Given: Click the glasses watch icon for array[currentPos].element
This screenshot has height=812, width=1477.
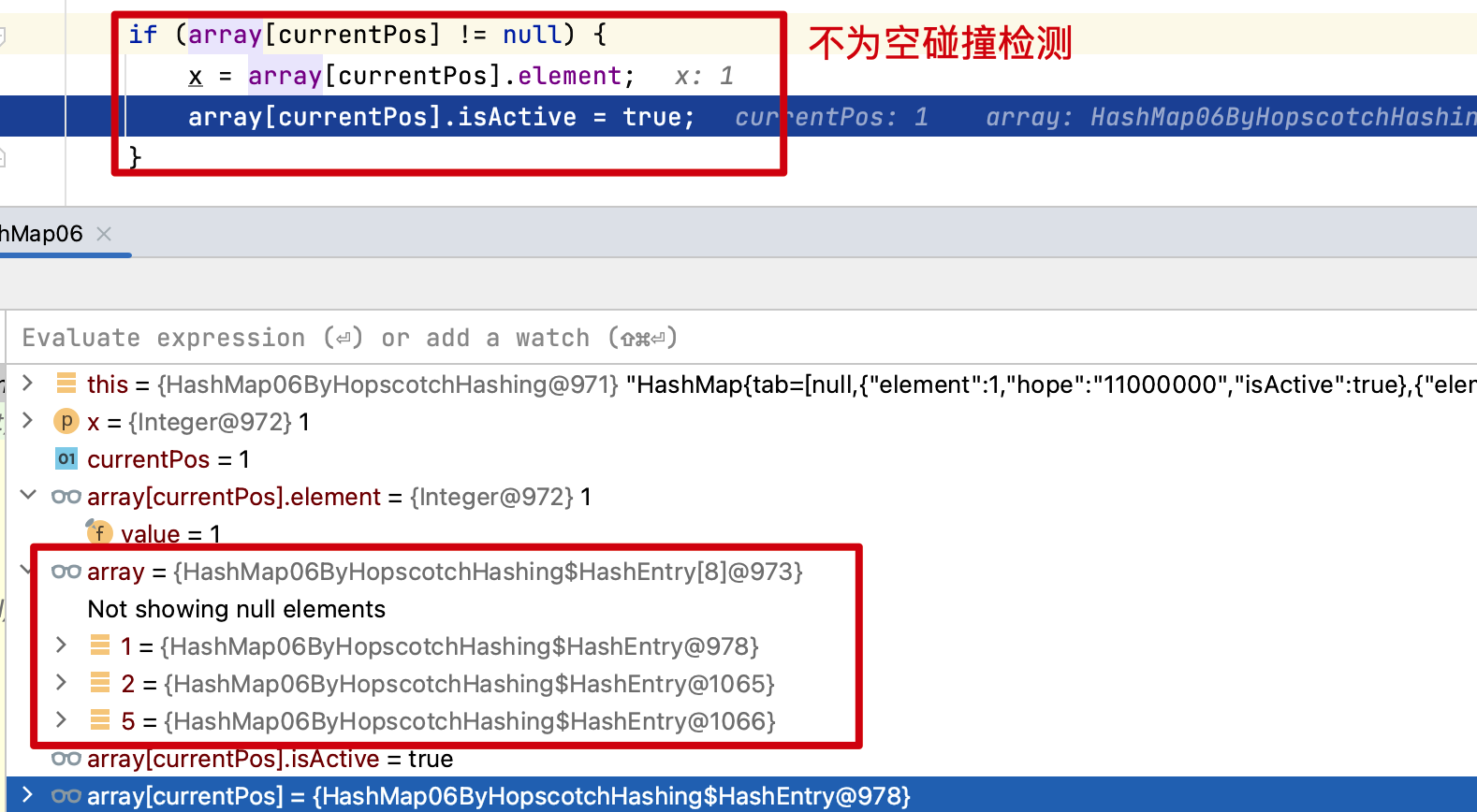Looking at the screenshot, I should click(x=66, y=496).
